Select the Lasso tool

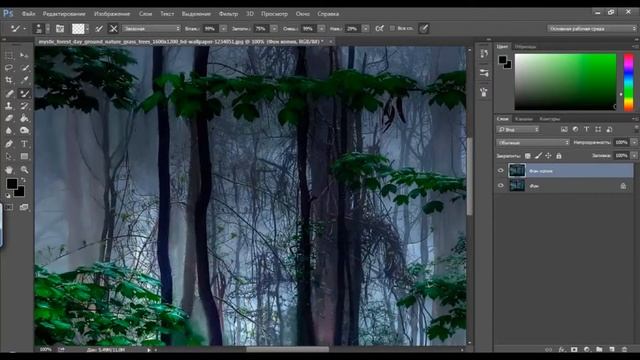[9, 67]
